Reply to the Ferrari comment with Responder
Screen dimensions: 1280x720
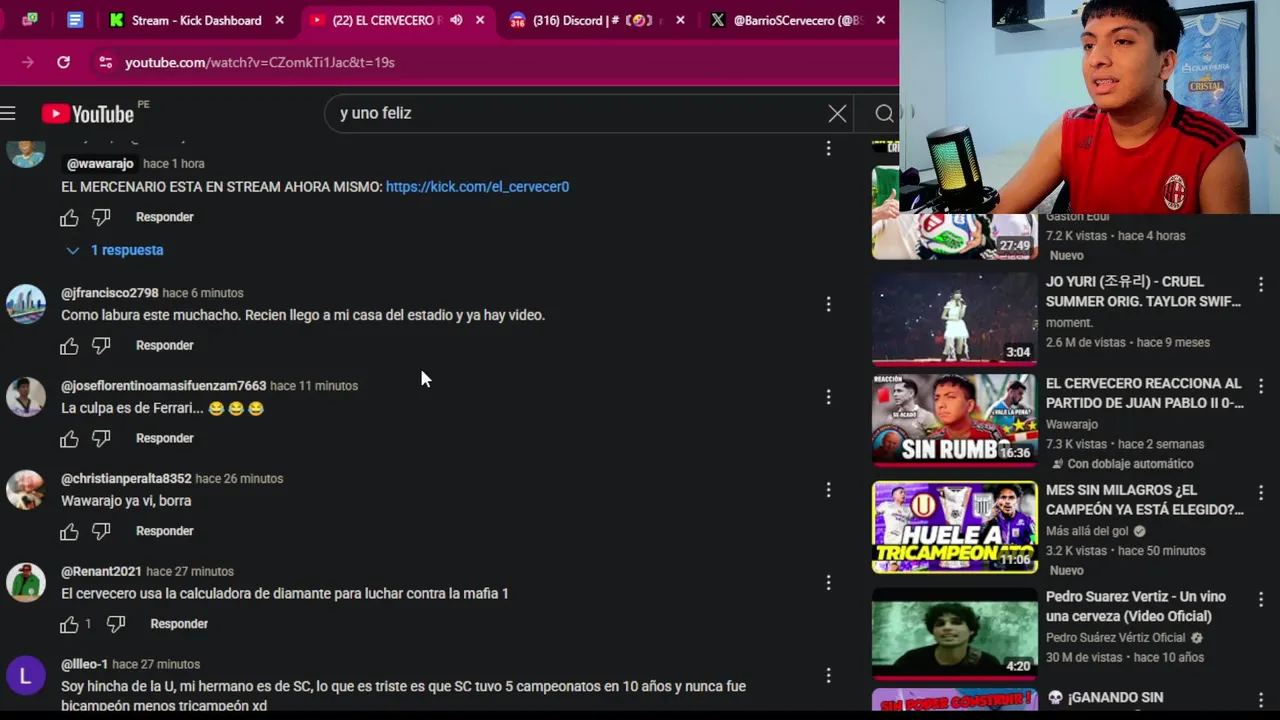pyautogui.click(x=165, y=438)
